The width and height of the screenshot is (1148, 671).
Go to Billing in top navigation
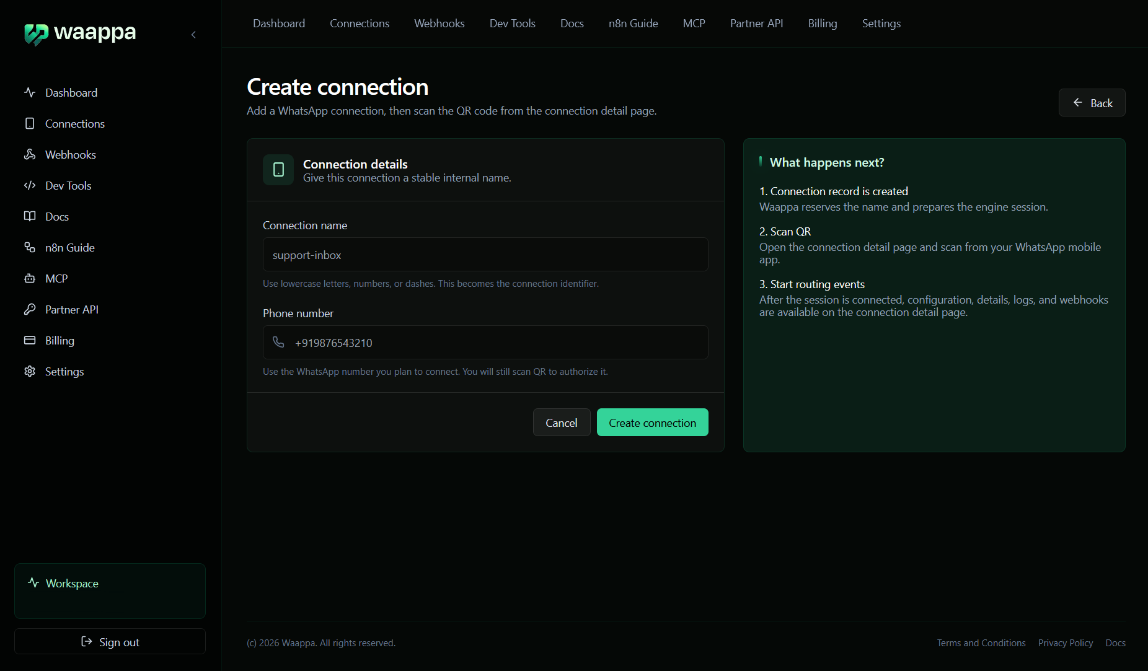tap(822, 23)
